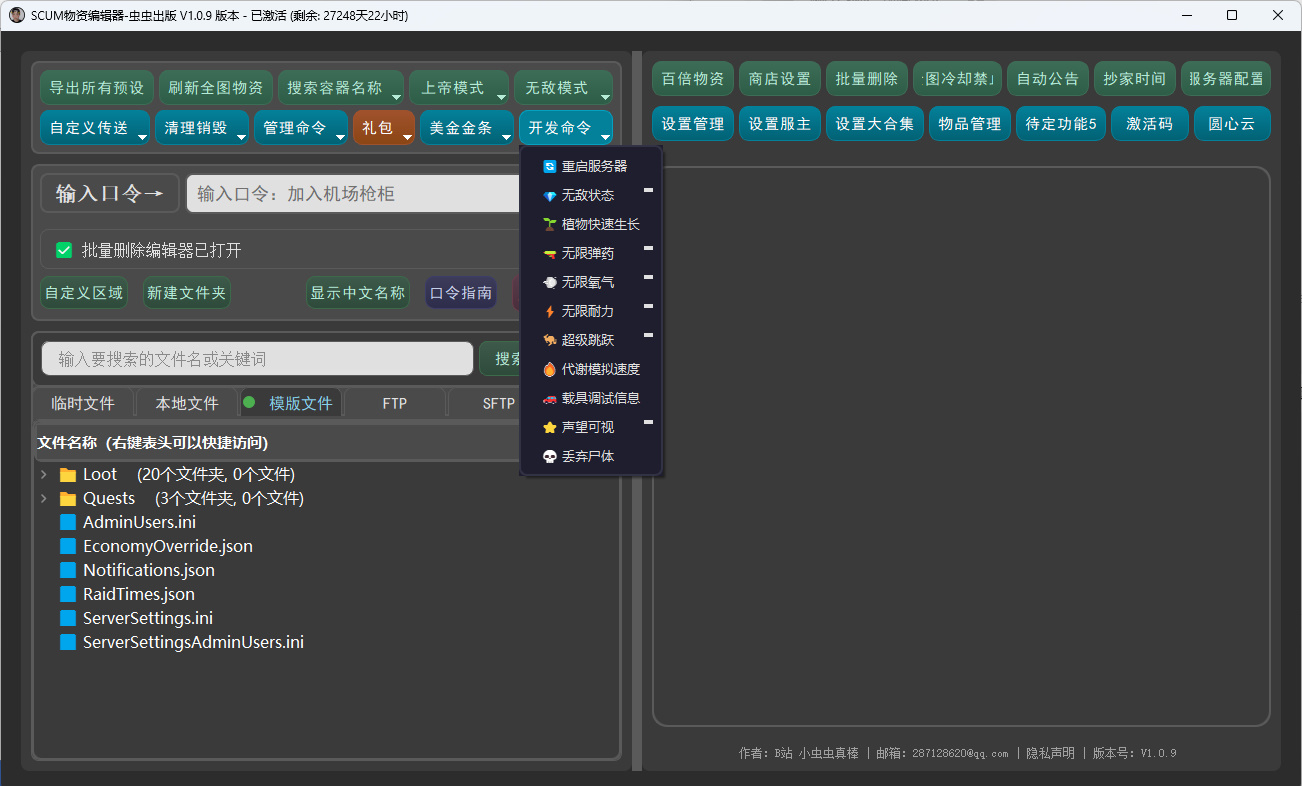
Task: Click the sprout icon beside 植物快速生长
Action: 549,224
